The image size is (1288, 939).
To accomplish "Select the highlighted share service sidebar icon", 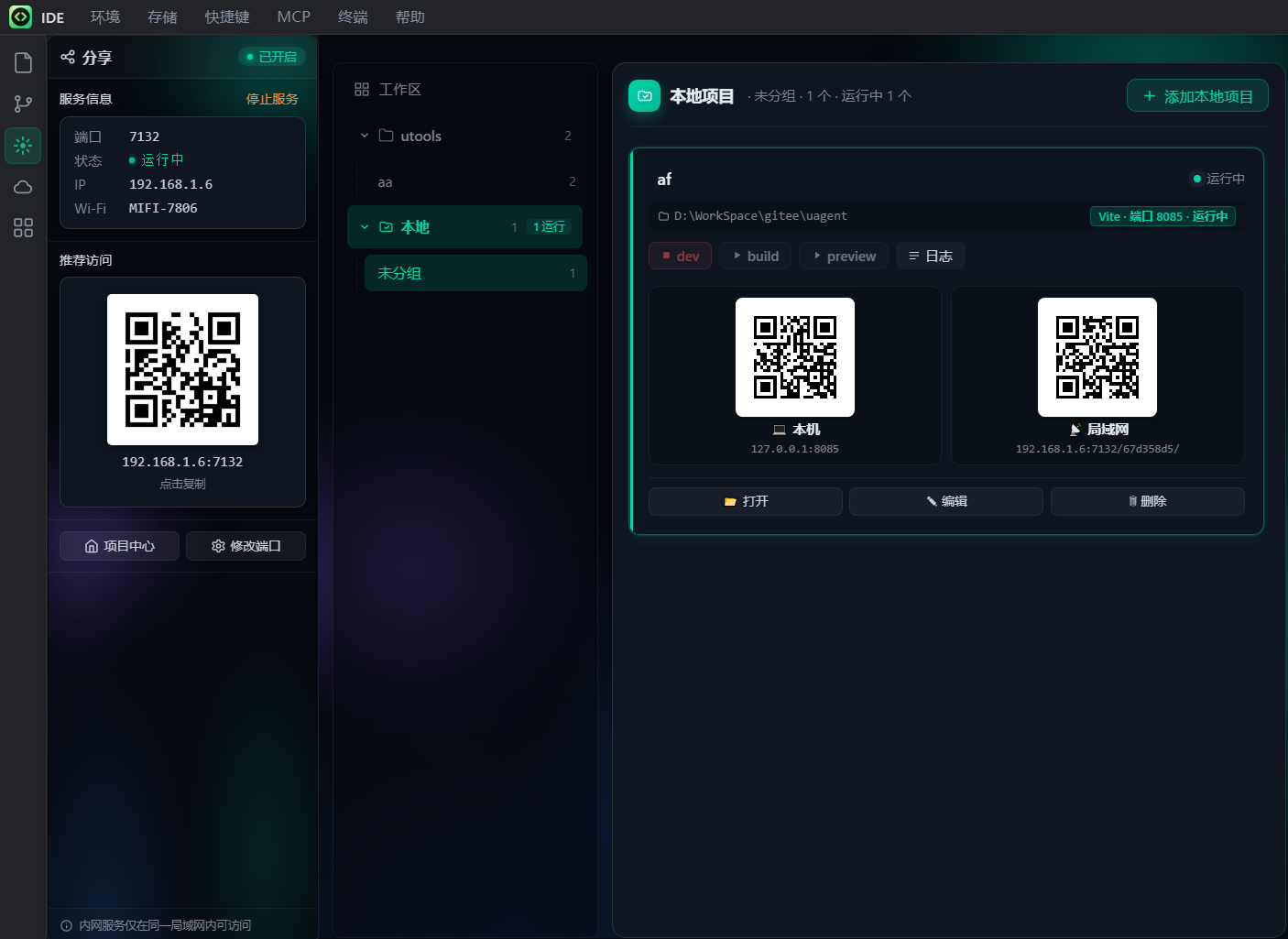I will [23, 146].
